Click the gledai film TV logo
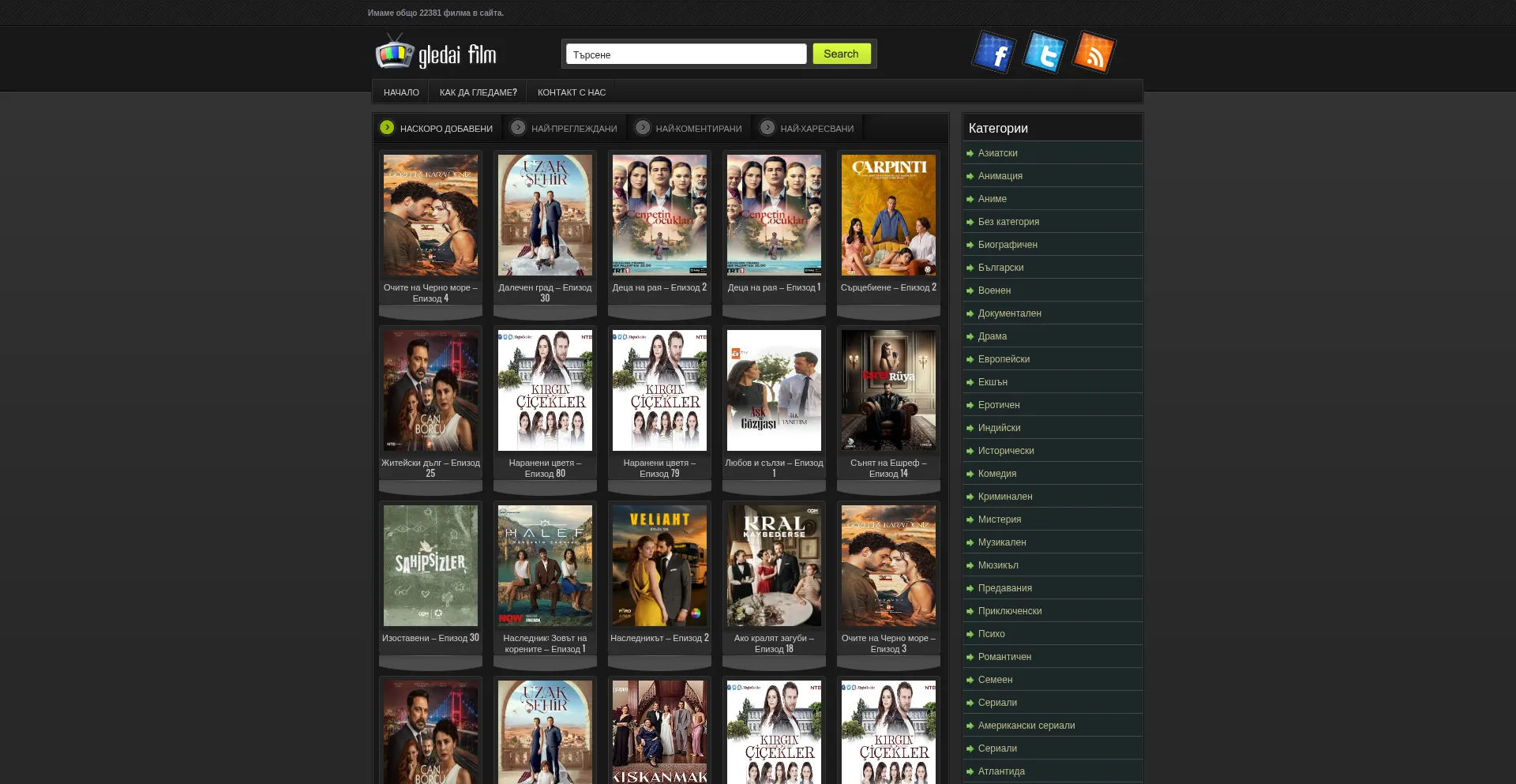This screenshot has height=784, width=1516. (x=436, y=53)
